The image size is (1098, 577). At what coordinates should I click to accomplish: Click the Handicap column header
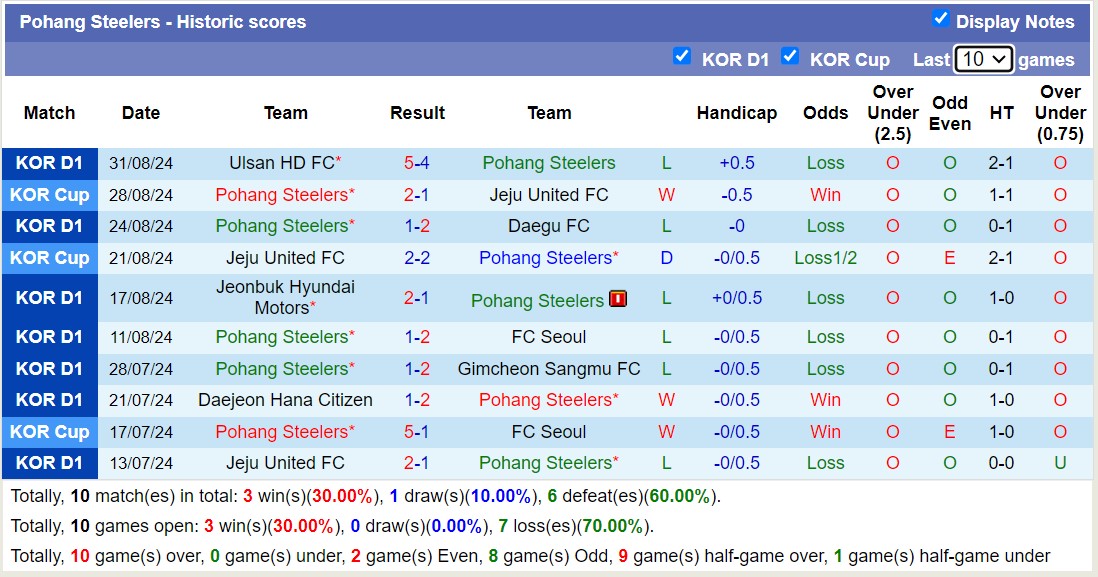click(737, 113)
